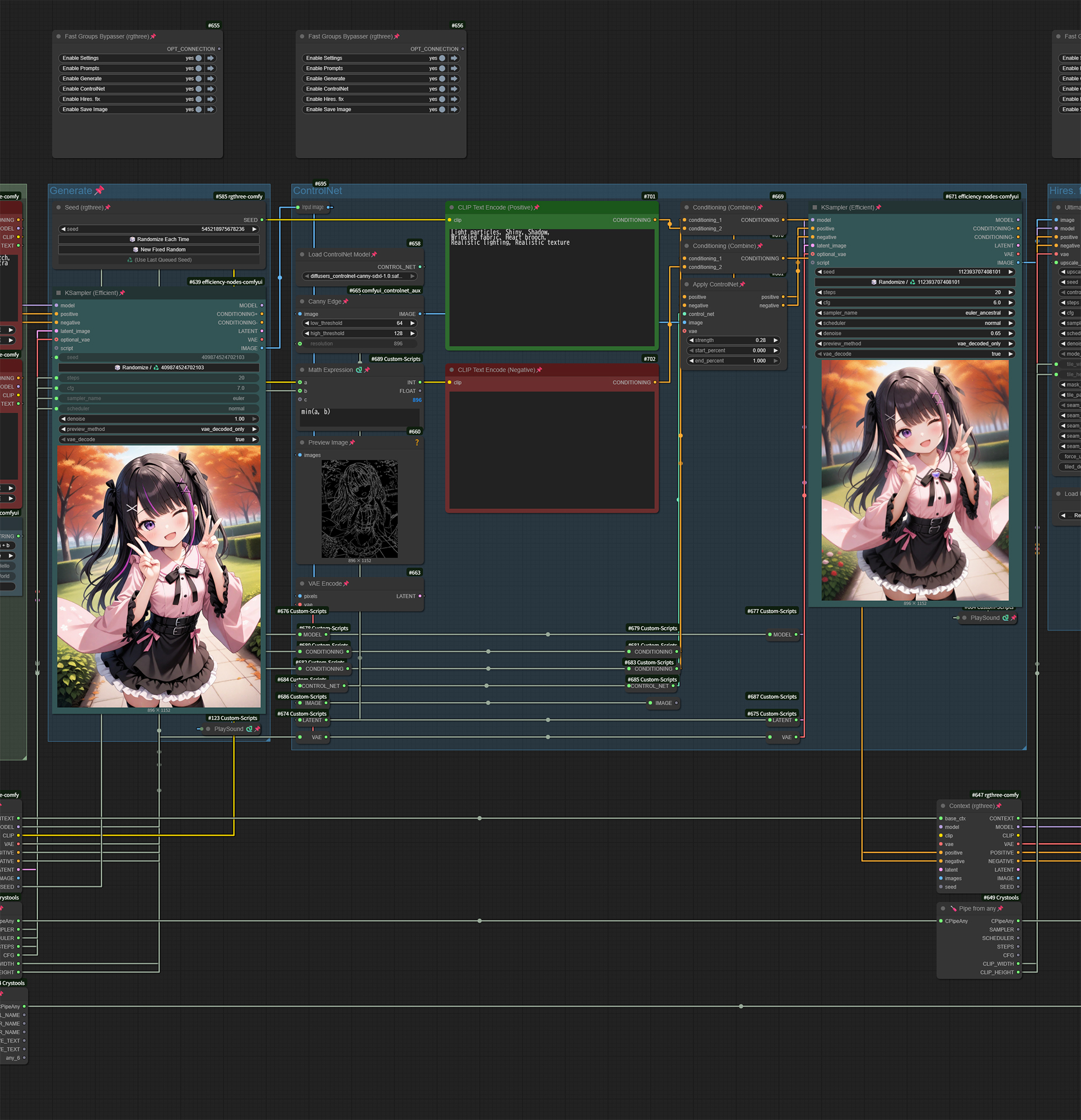Click the positive prompt text area

tap(551, 286)
